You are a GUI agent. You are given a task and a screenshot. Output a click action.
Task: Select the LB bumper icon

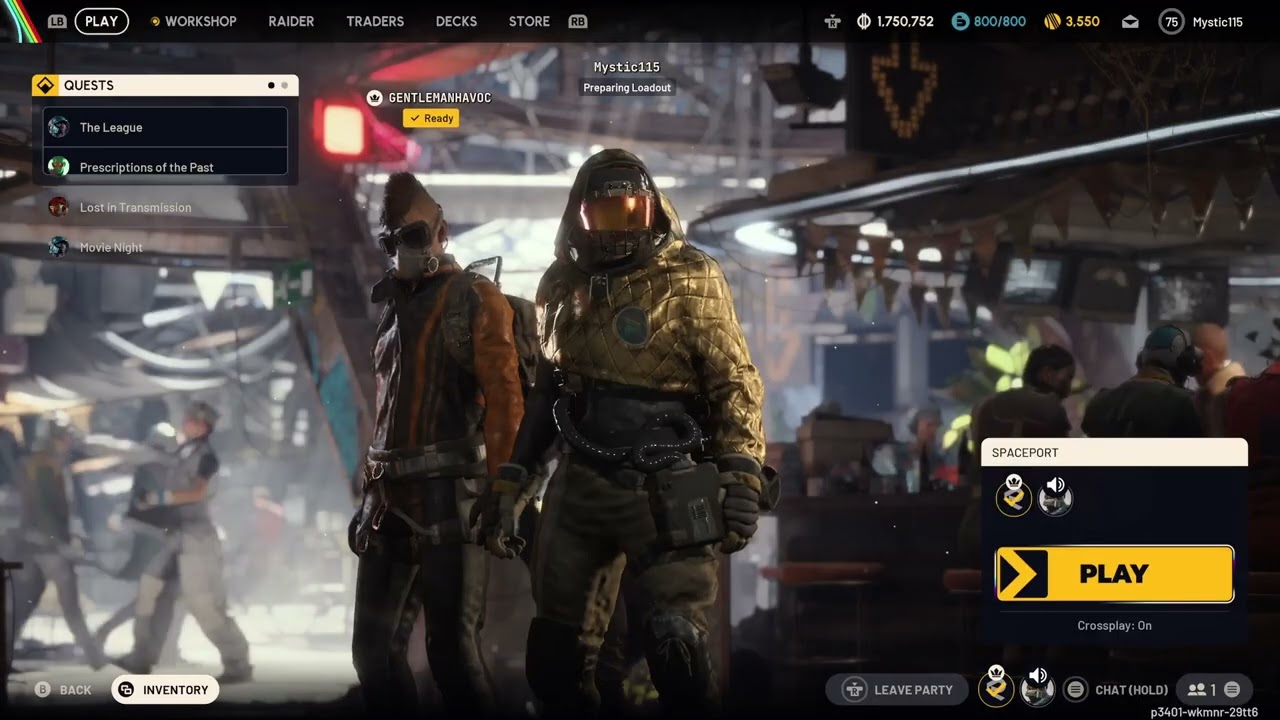coord(57,21)
